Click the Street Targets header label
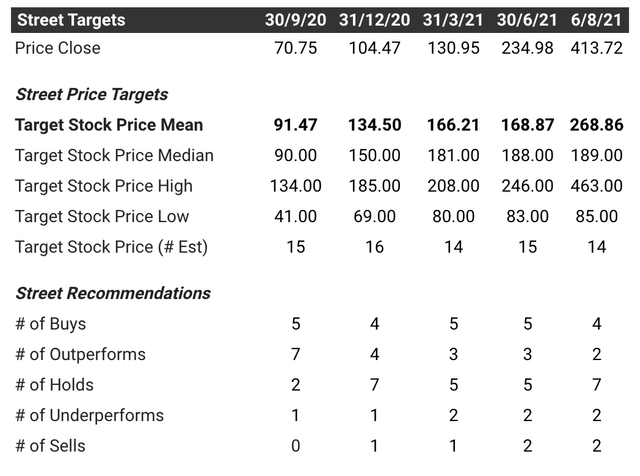This screenshot has width=640, height=476. coord(71,20)
